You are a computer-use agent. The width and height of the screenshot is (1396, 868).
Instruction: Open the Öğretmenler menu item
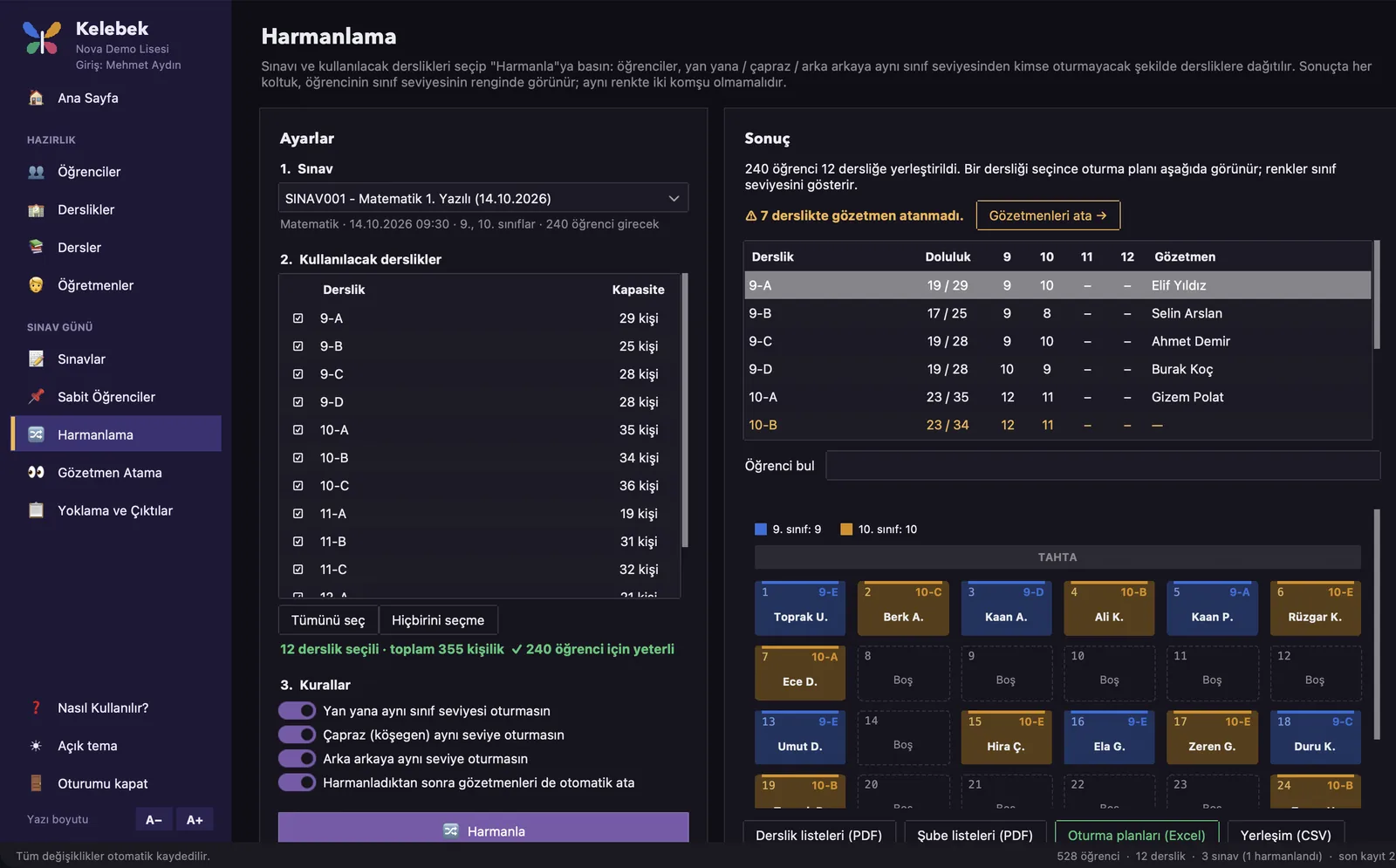(116, 285)
